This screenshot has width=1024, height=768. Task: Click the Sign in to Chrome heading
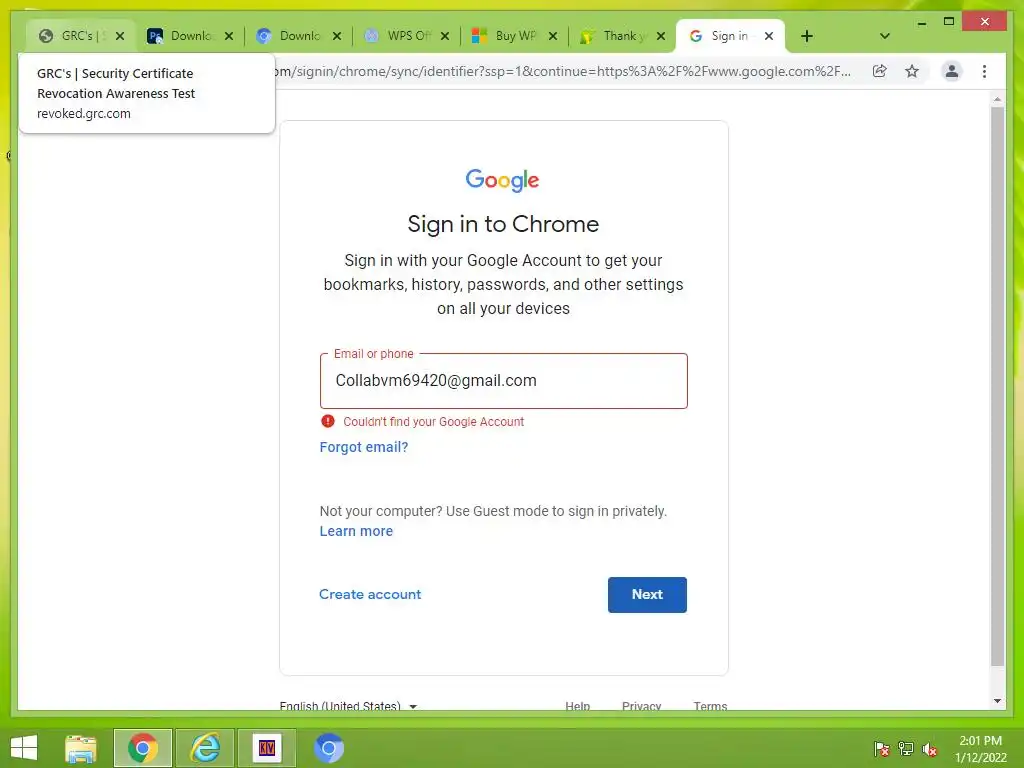(504, 224)
